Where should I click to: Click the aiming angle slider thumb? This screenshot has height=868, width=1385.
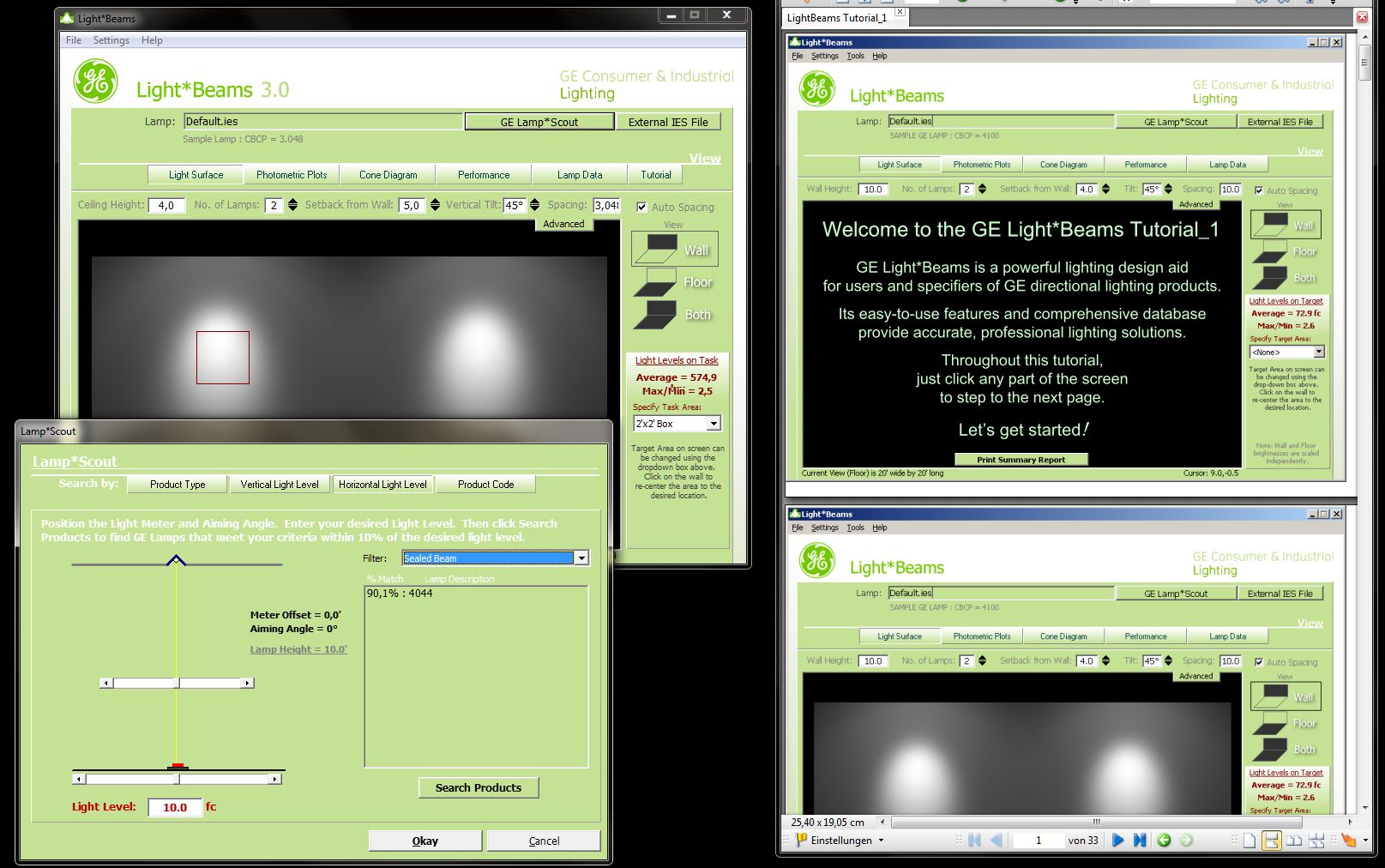coord(178,683)
